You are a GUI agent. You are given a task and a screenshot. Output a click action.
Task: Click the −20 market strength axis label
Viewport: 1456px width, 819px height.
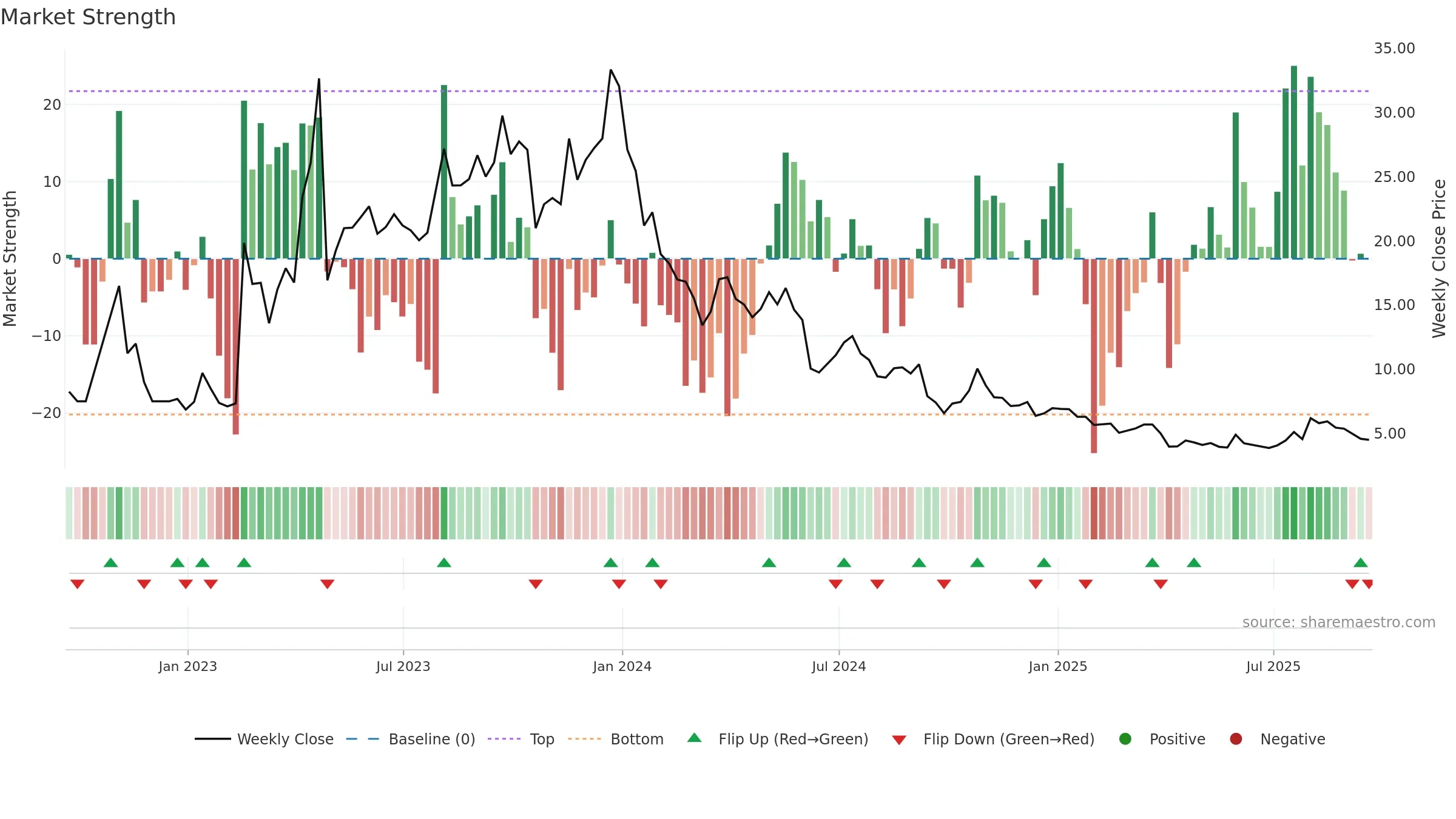click(x=47, y=413)
